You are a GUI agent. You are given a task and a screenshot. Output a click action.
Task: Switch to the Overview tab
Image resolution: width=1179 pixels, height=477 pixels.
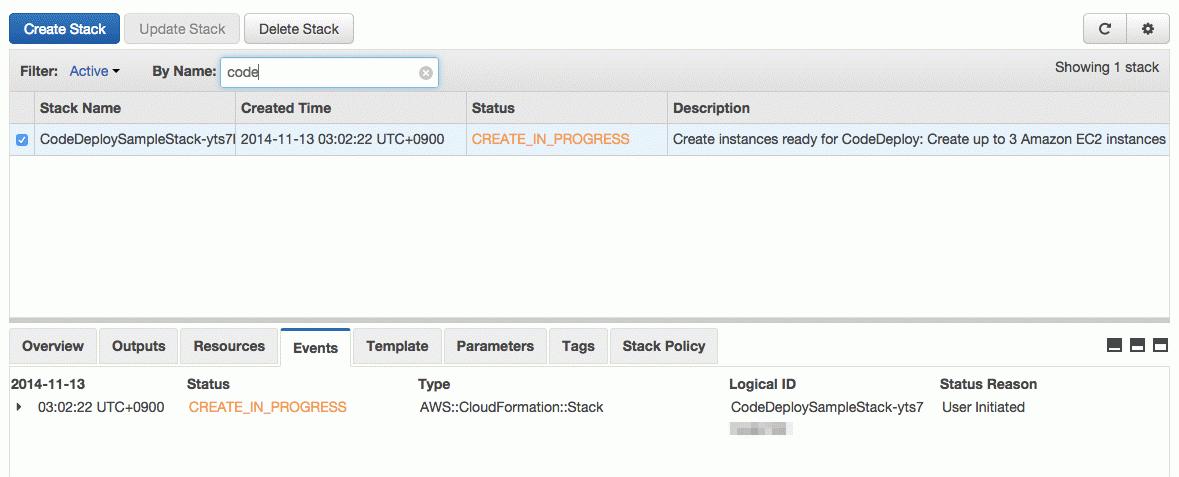pos(53,347)
